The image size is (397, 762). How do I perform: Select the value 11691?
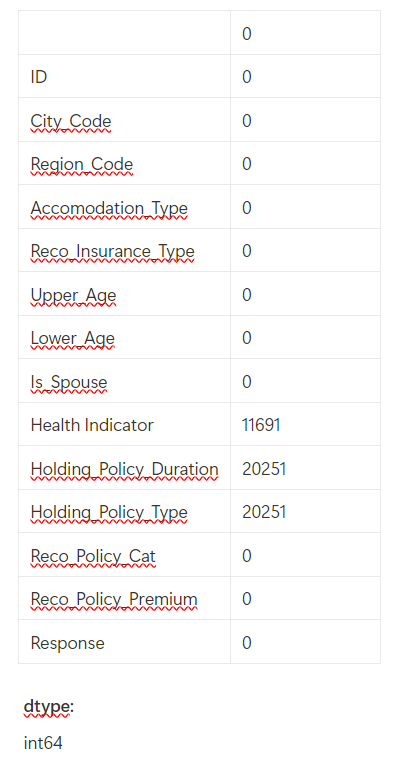(x=261, y=425)
